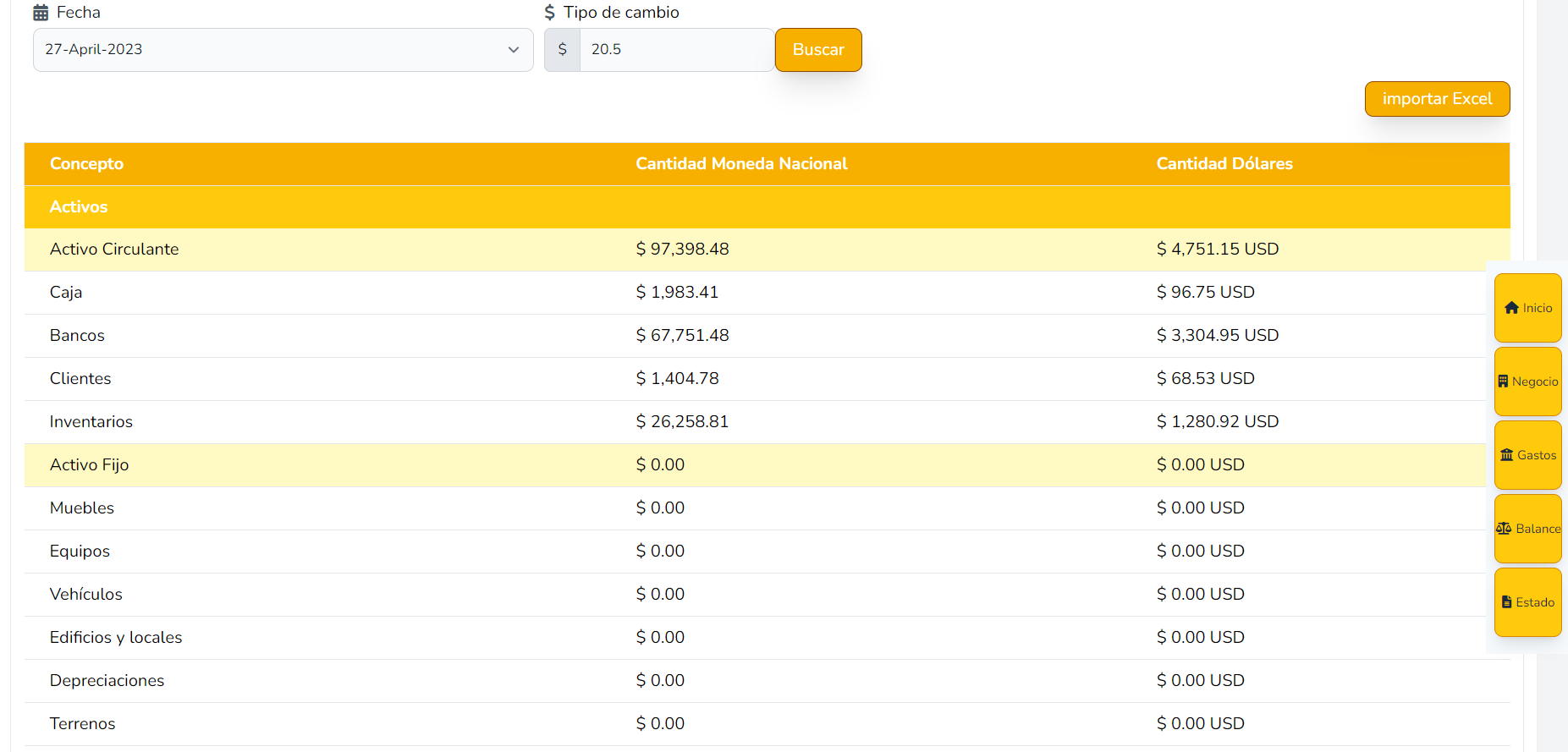Click the $ 68.53 USD value
This screenshot has height=752, width=1568.
[x=1205, y=379]
